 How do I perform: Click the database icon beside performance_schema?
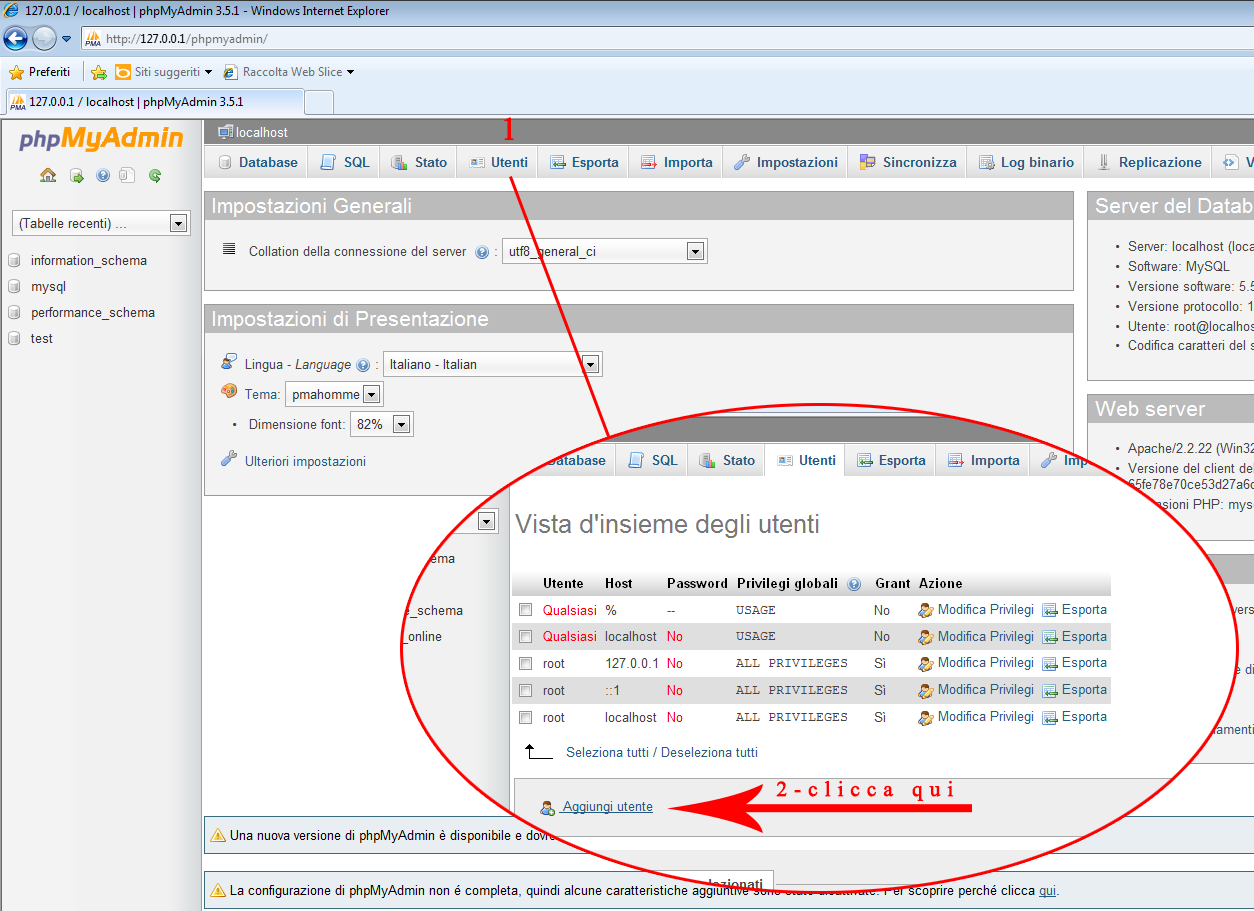click(14, 312)
